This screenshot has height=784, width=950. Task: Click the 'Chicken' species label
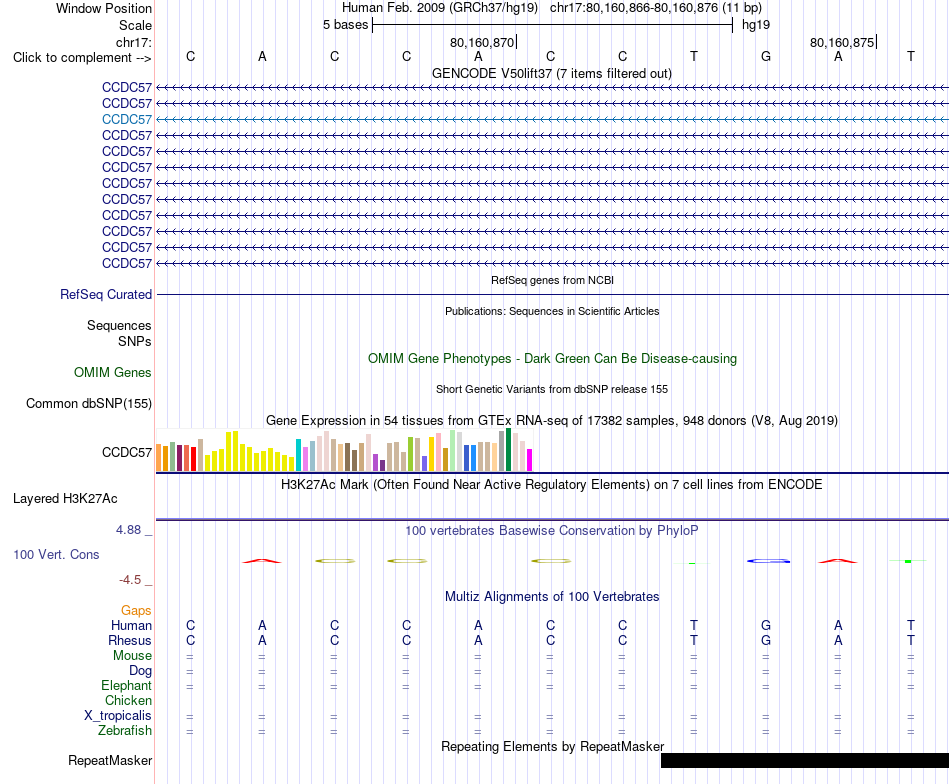pos(128,700)
